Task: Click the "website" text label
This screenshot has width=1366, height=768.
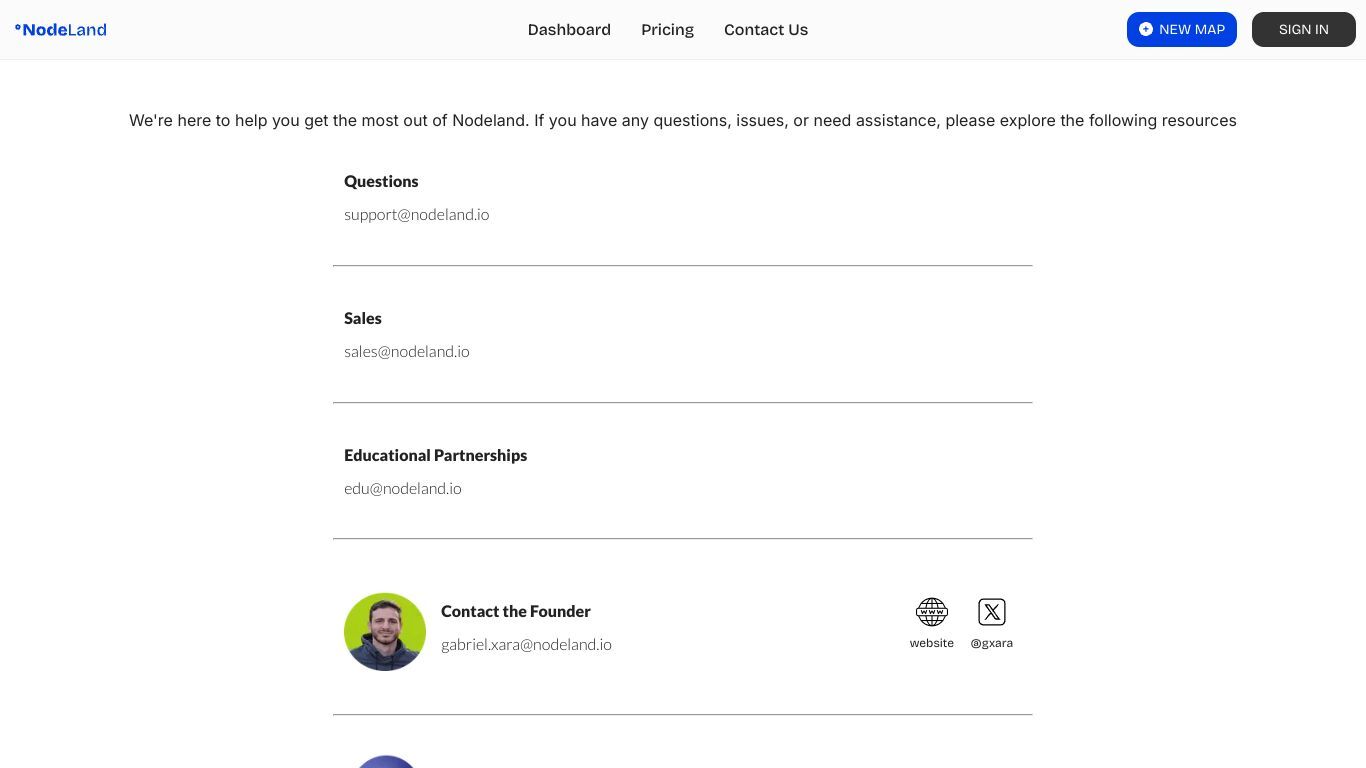Action: tap(932, 643)
